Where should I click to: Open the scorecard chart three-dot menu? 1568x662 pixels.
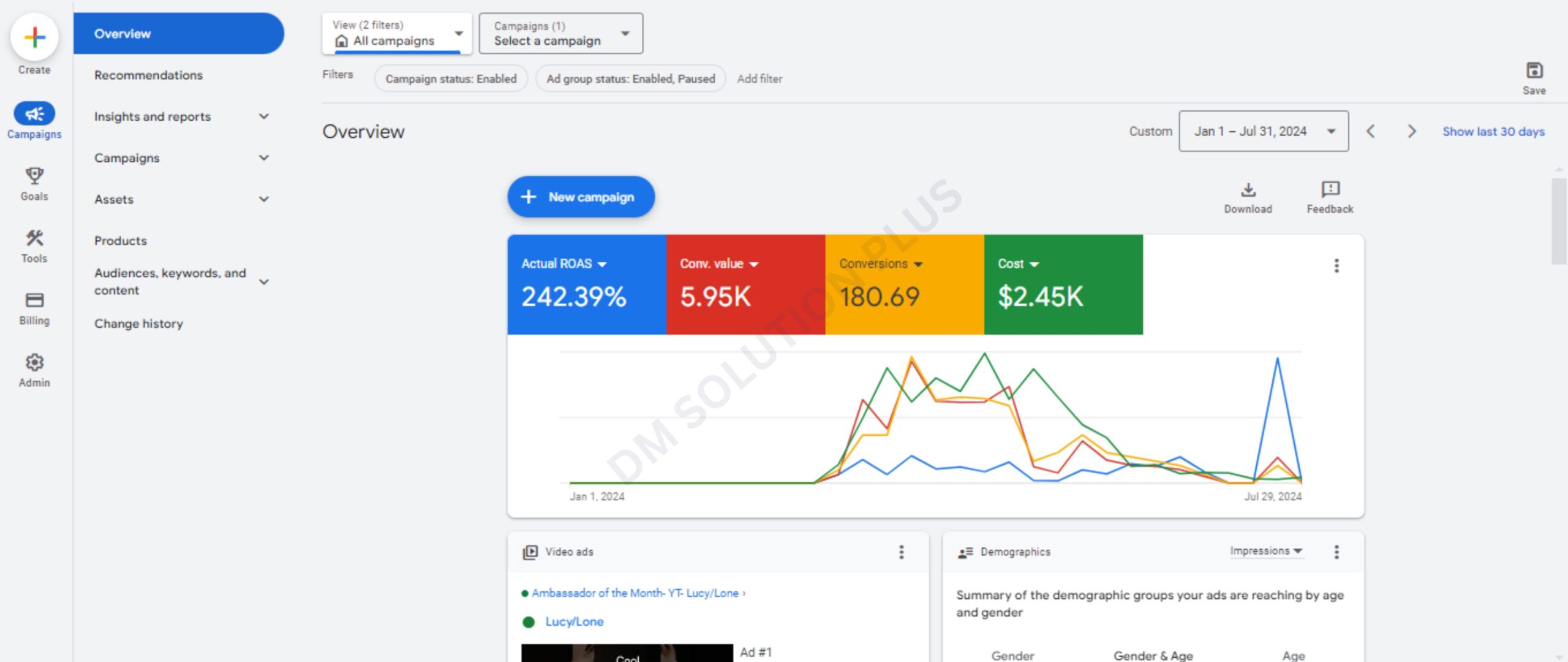1336,265
